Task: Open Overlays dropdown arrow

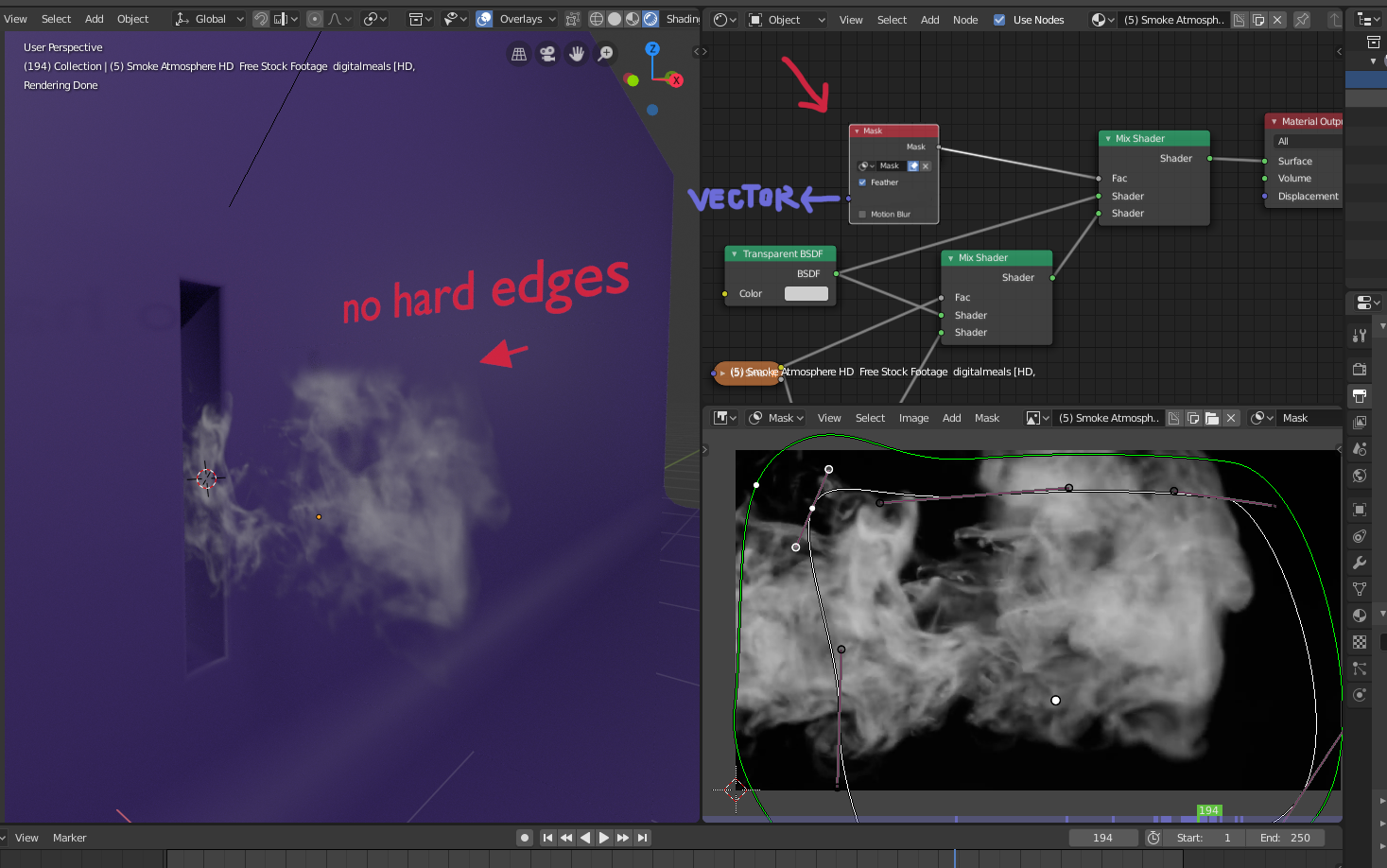Action: (552, 19)
